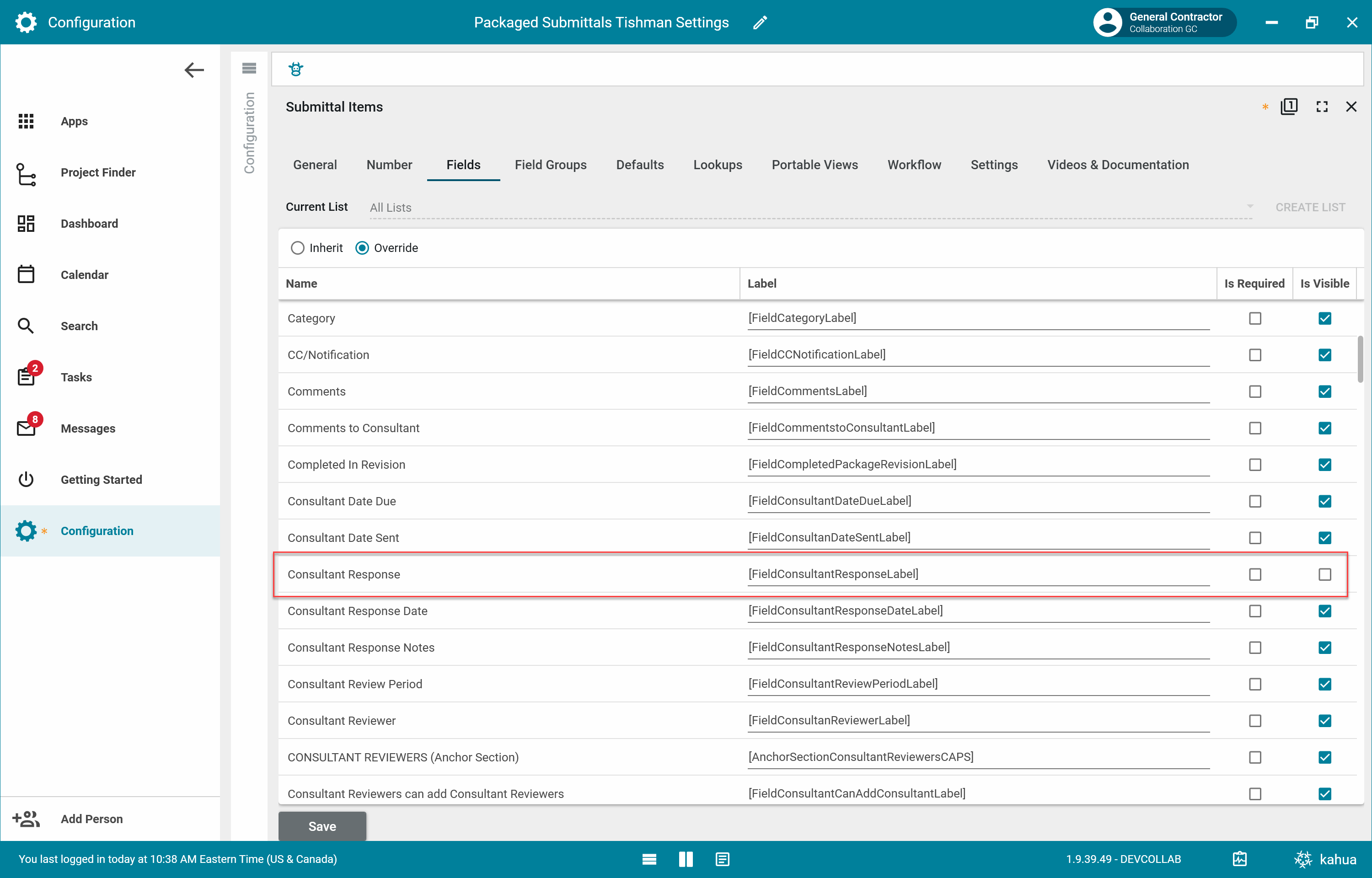This screenshot has width=1372, height=878.
Task: Click split-view layout icon in status bar
Action: 686,859
